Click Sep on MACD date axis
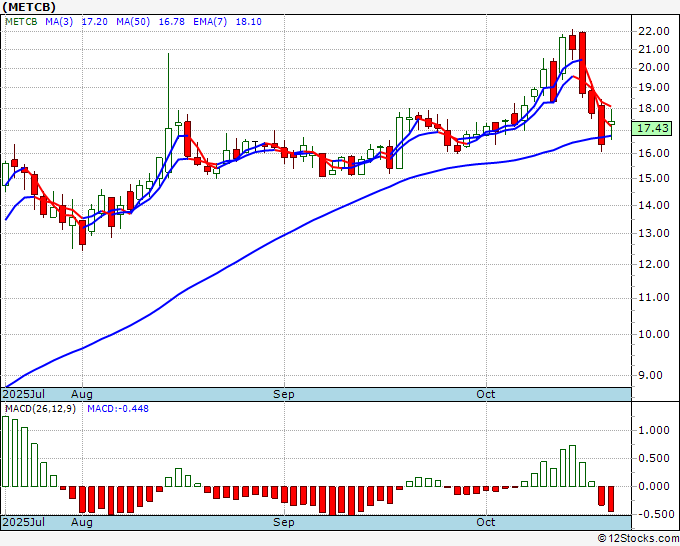Screen dimensions: 680x546 284,522
